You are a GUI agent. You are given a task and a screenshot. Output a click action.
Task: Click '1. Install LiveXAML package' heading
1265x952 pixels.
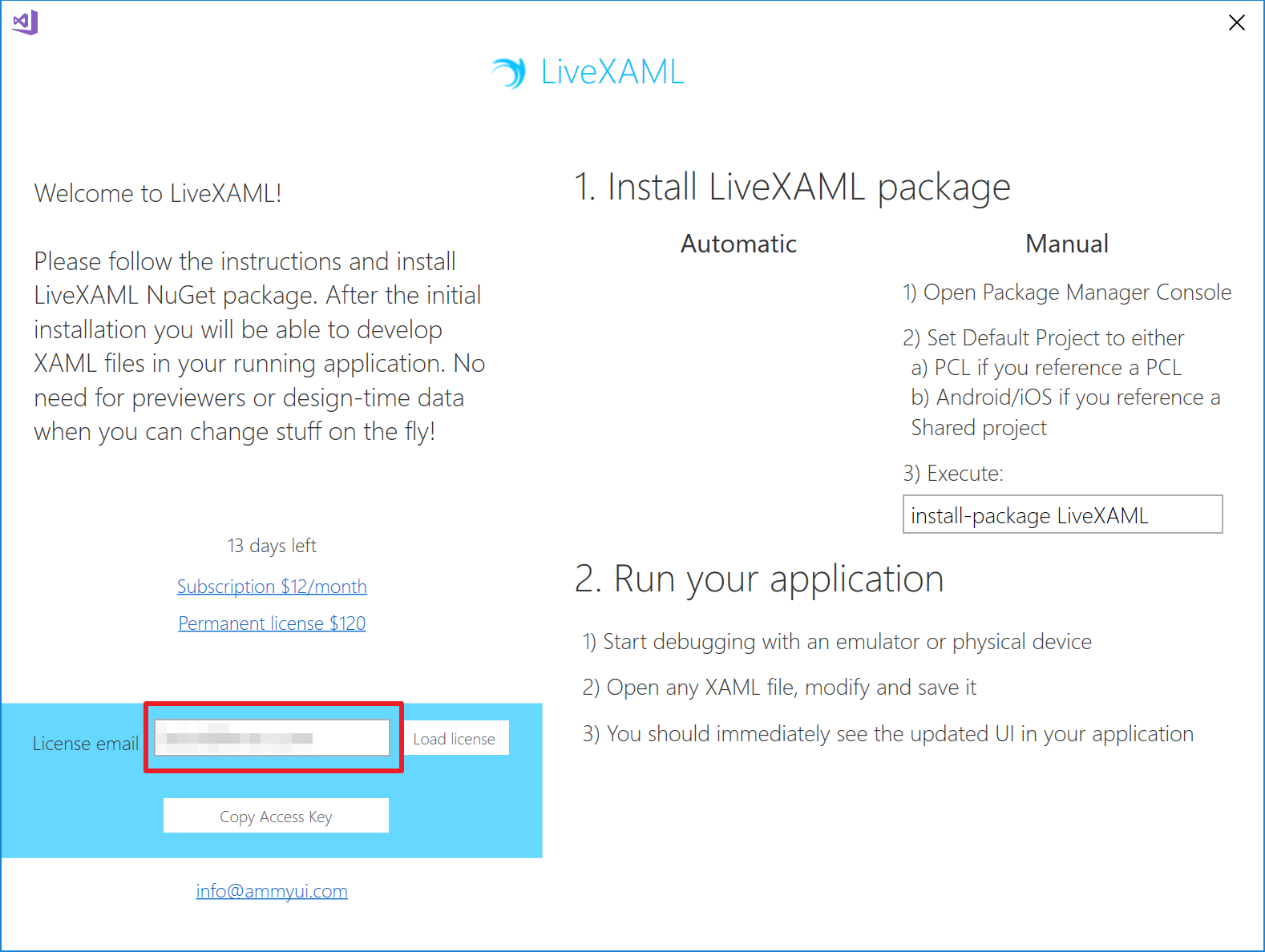coord(792,188)
